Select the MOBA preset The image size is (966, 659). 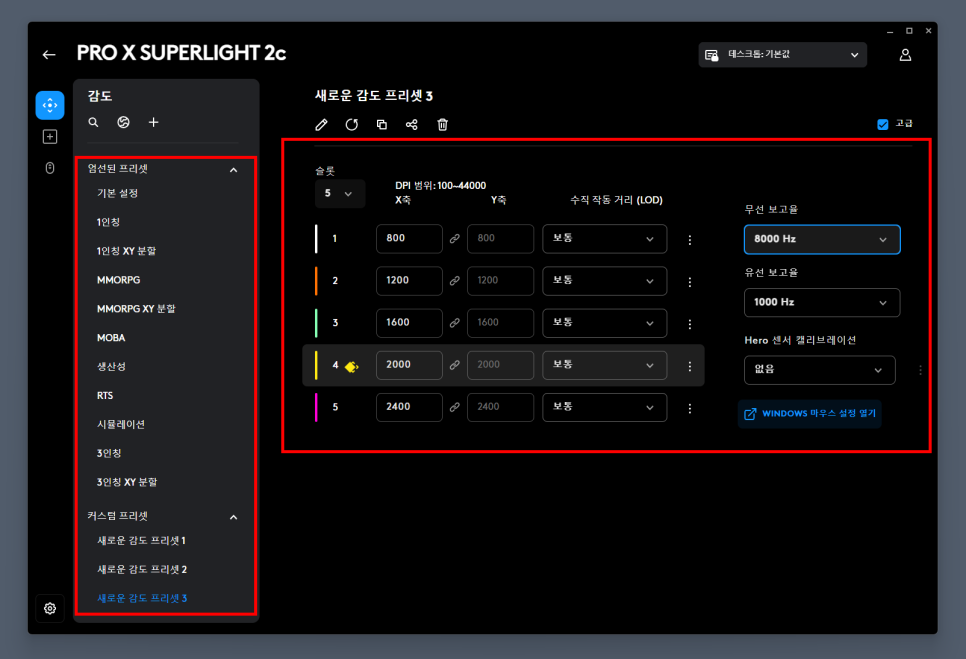click(x=111, y=338)
